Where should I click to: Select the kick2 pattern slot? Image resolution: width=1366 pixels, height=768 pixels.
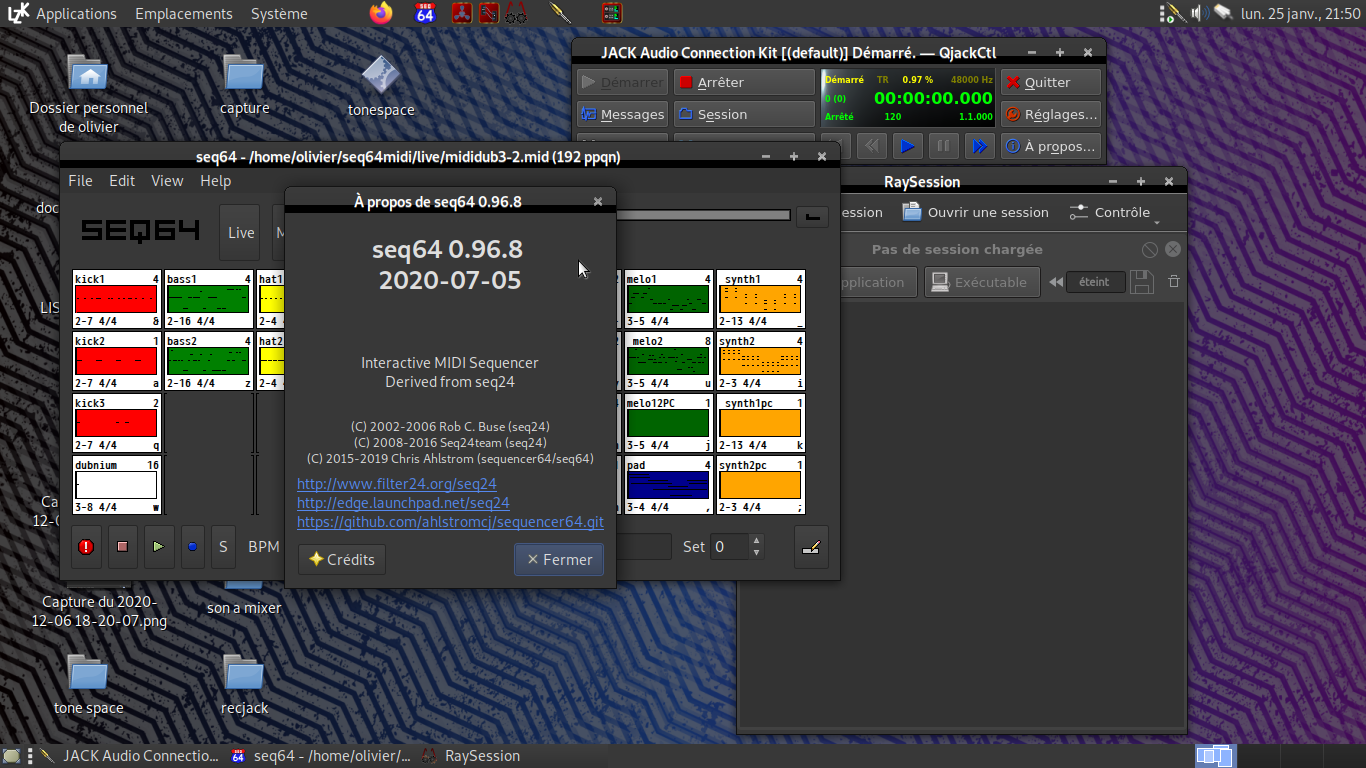pyautogui.click(x=117, y=361)
